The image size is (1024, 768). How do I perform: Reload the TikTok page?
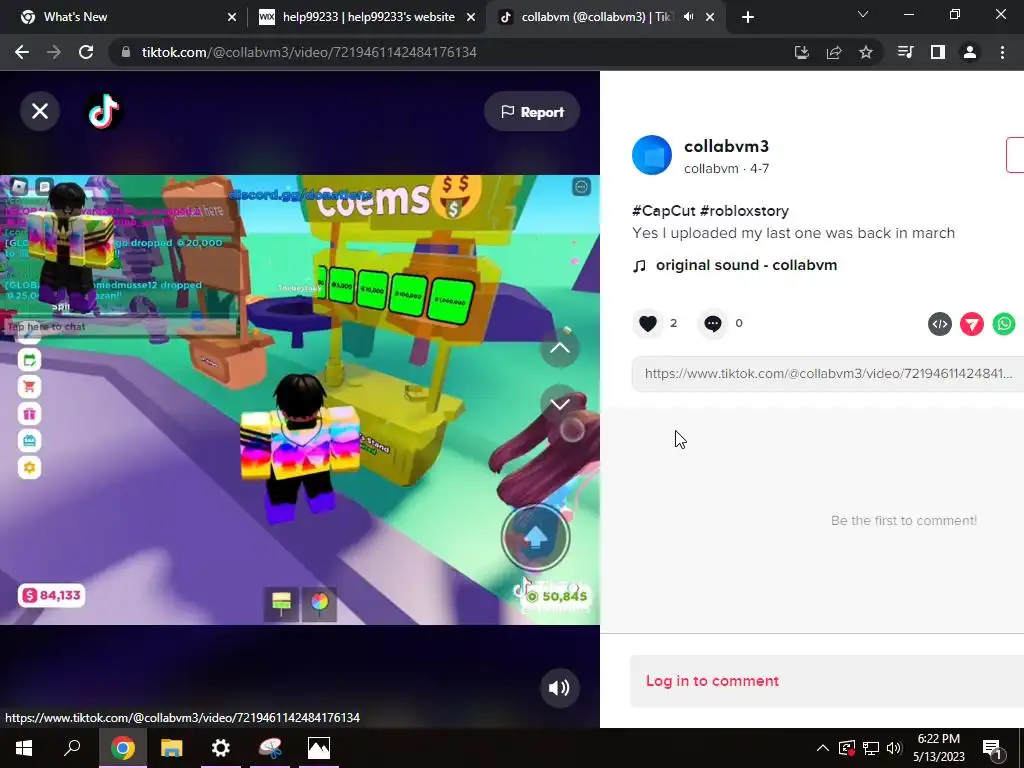tap(86, 52)
